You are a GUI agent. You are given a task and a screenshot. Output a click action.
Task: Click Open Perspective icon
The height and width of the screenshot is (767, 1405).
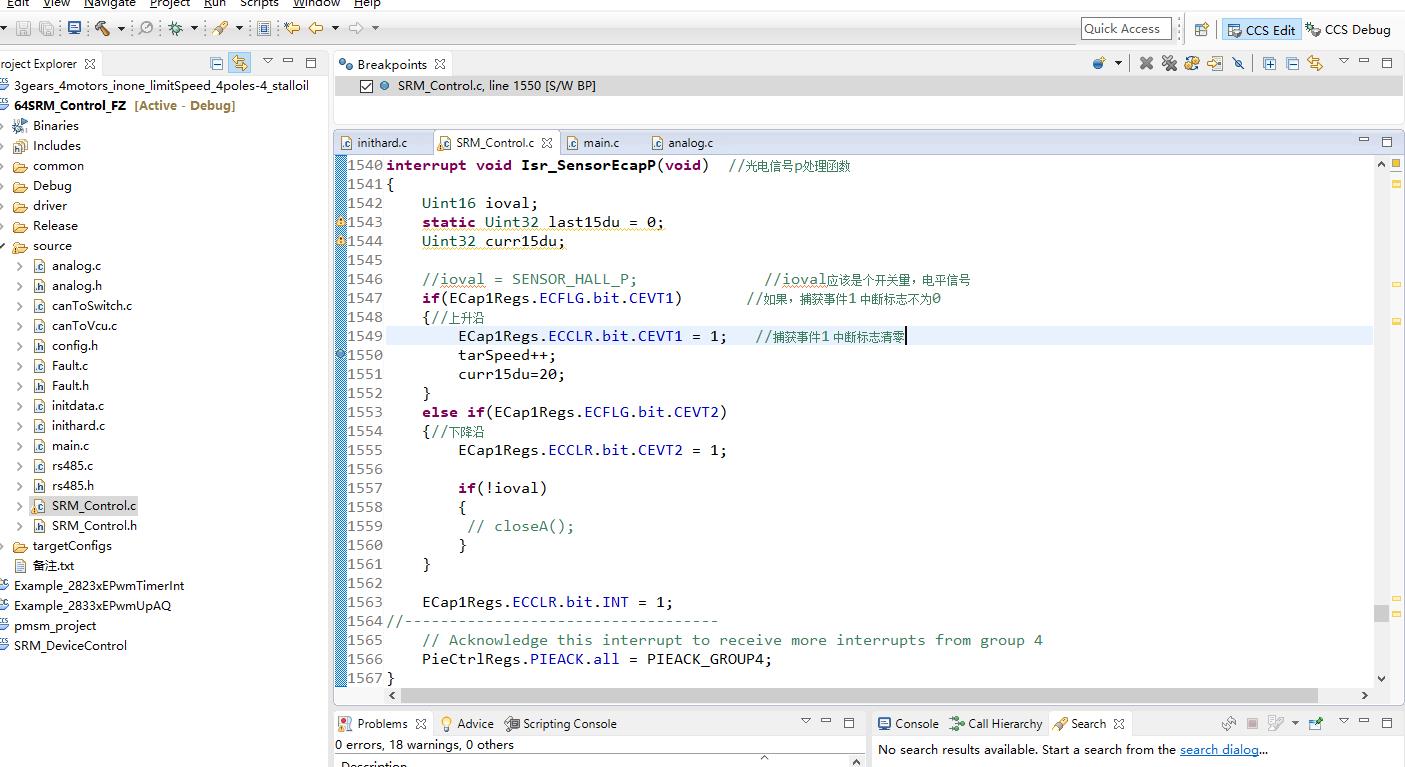coord(1202,29)
